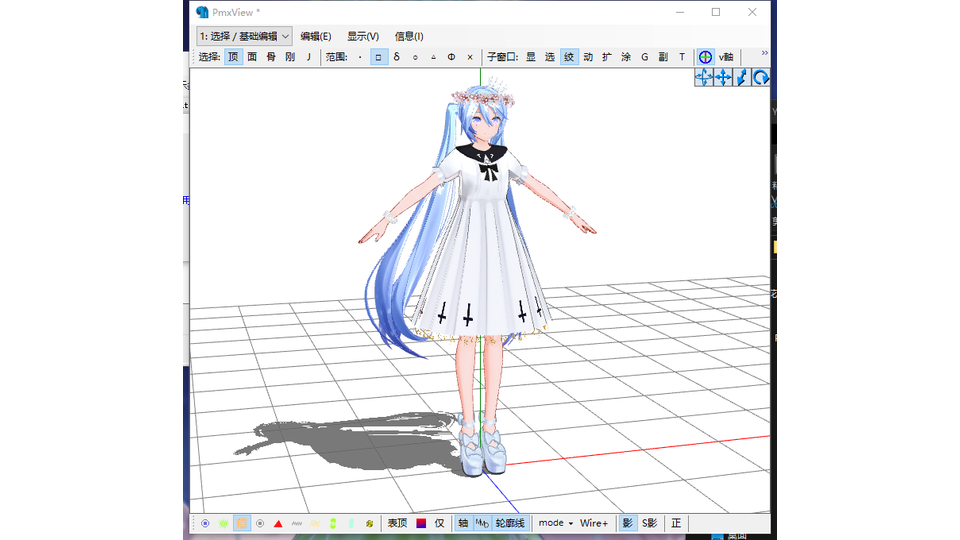Toggle the orange dotted square display icon
The image size is (960, 540).
242,523
